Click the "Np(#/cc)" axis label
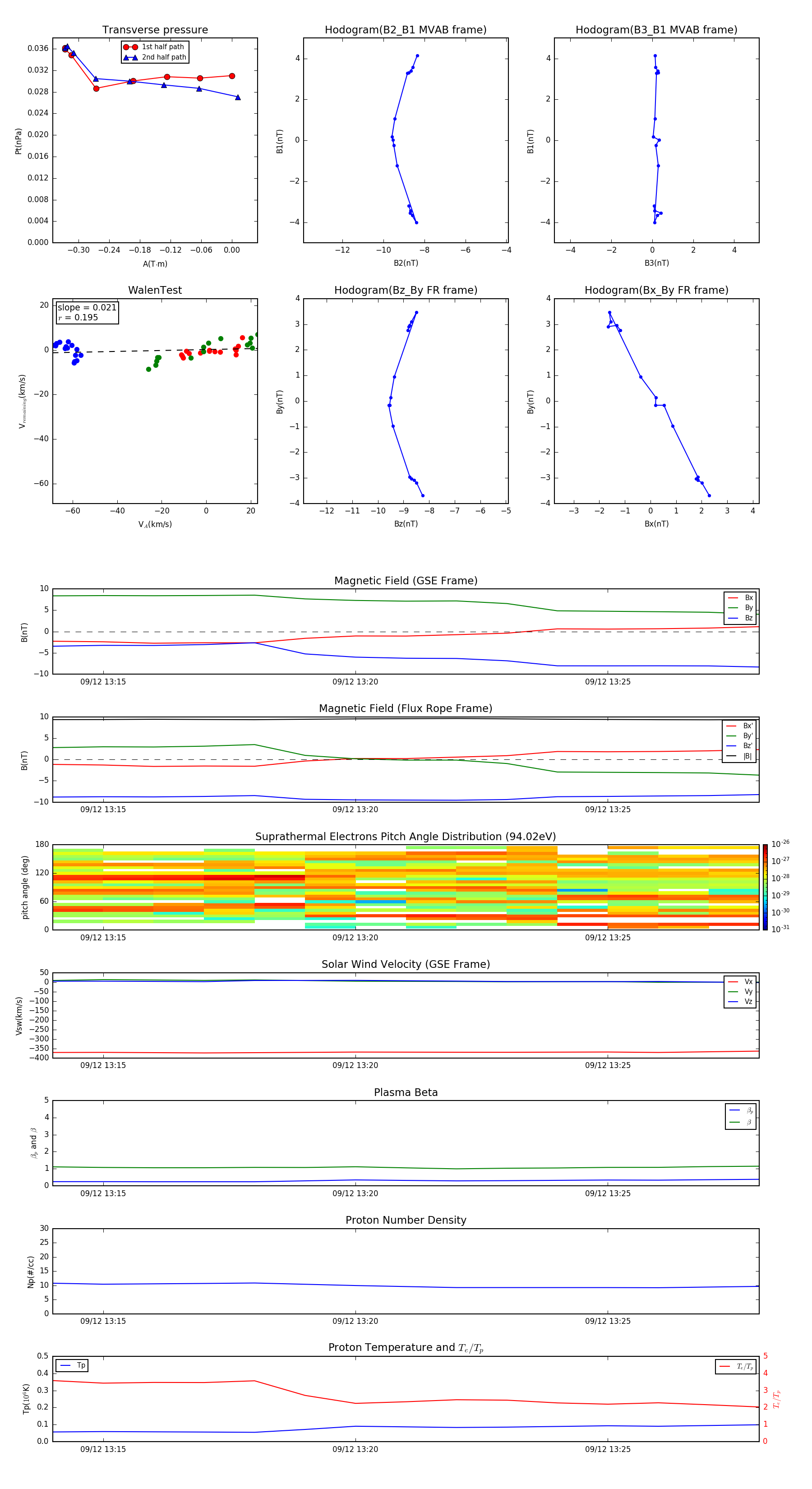This screenshot has width=812, height=1489. 31,1271
